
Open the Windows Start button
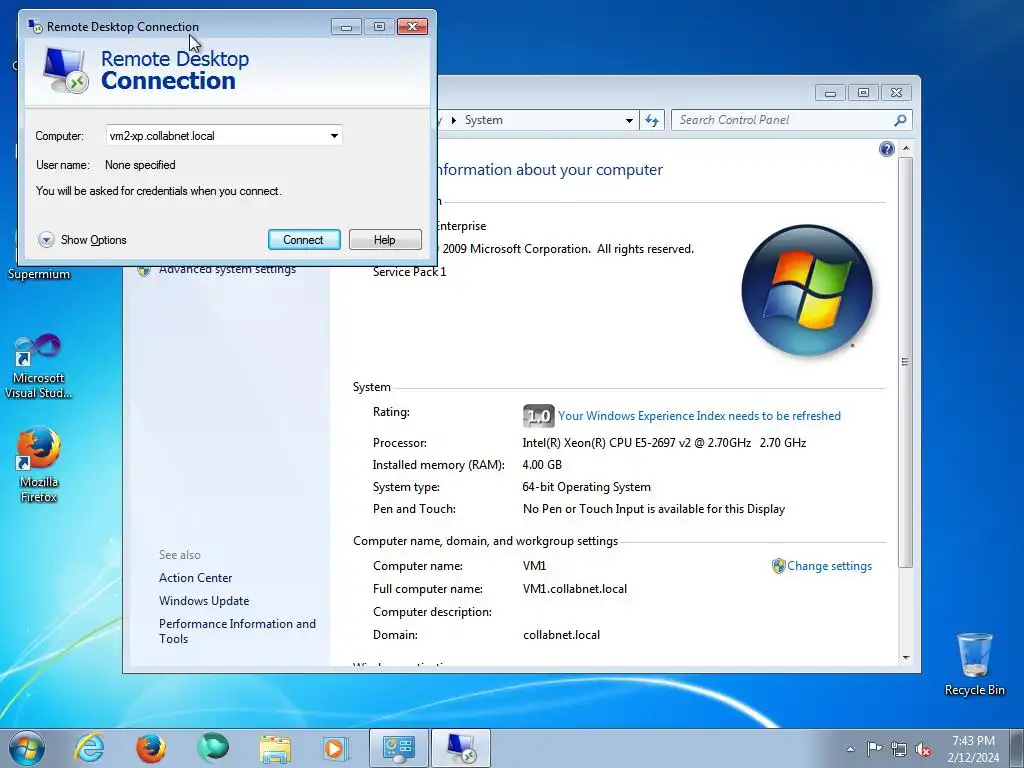click(27, 748)
